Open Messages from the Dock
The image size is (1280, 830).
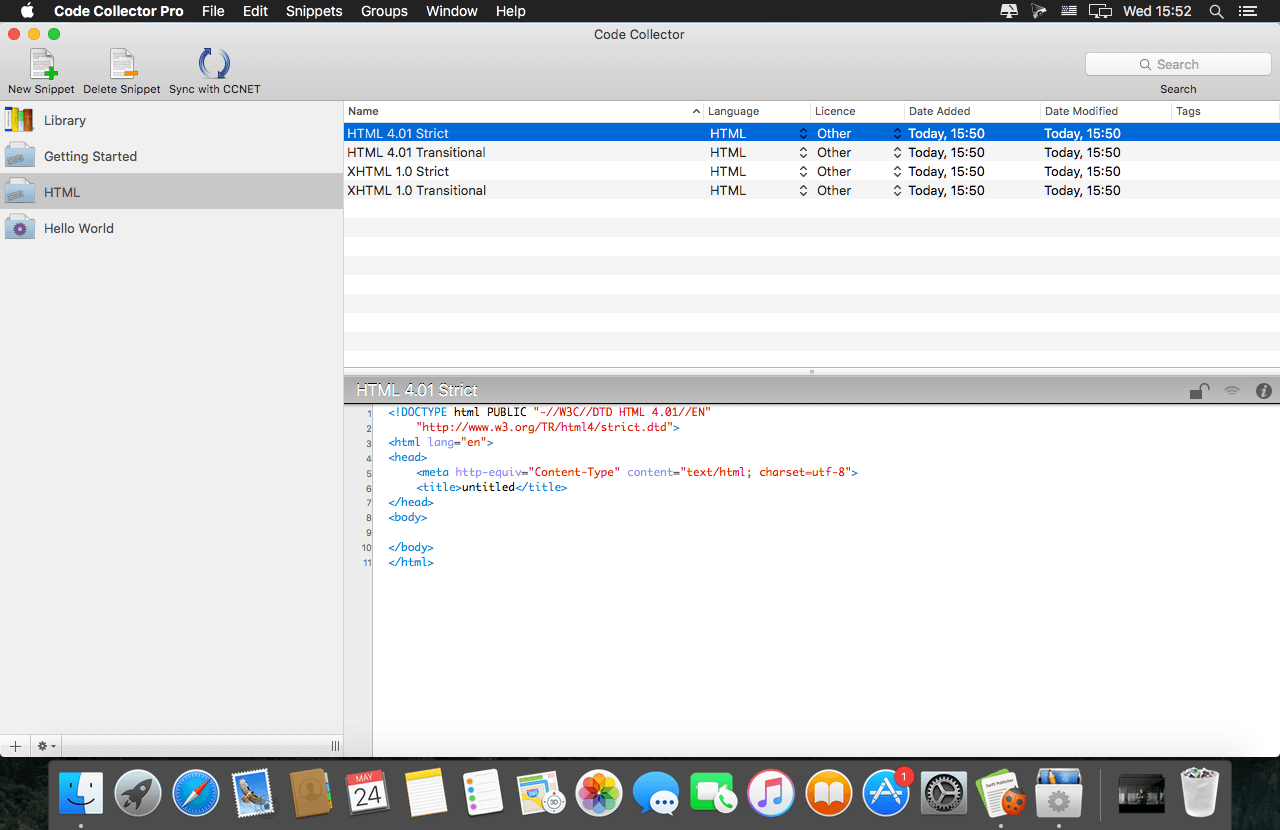656,794
